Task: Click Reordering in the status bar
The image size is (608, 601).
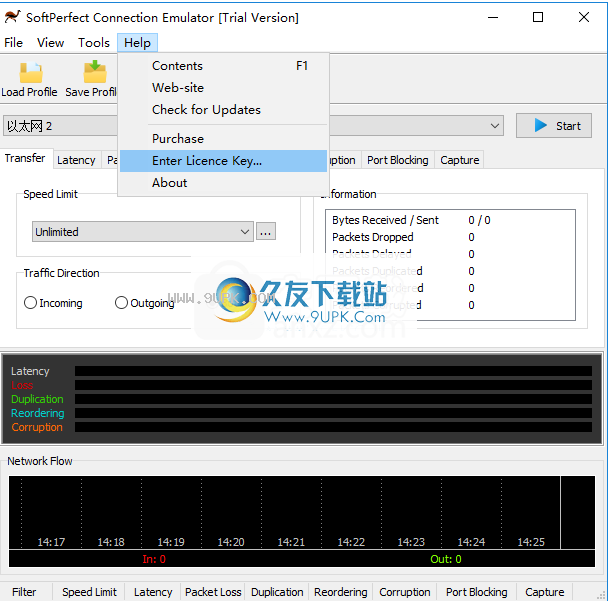Action: pyautogui.click(x=340, y=592)
